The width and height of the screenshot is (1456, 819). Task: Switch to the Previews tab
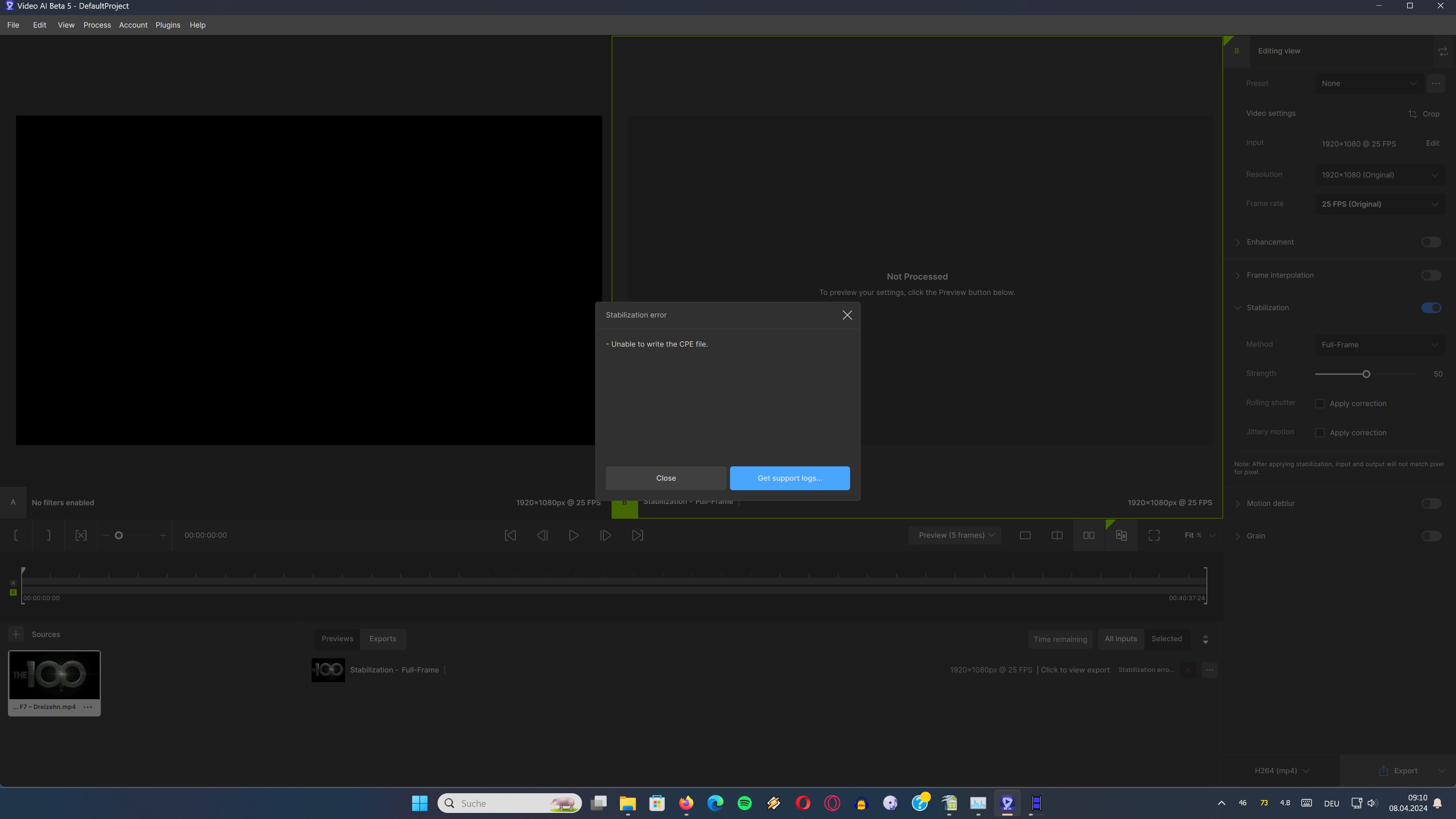pos(337,639)
